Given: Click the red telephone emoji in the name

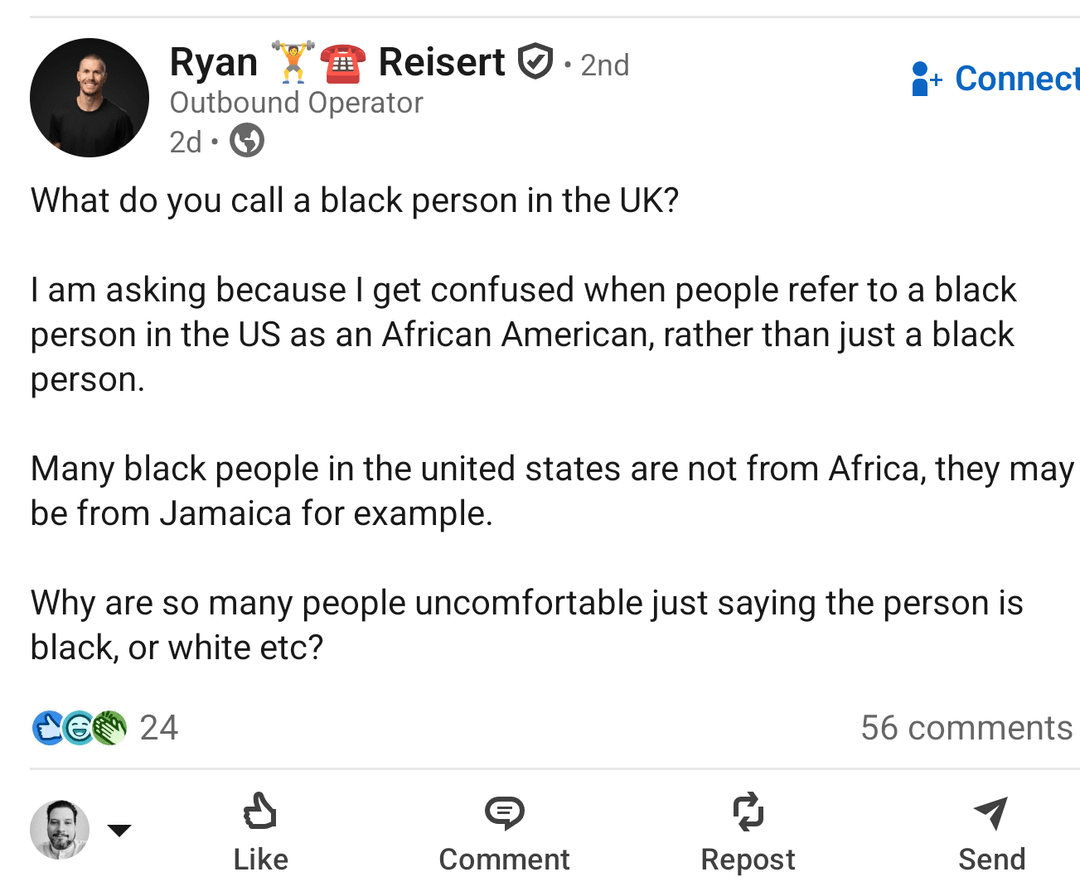Looking at the screenshot, I should pos(342,63).
